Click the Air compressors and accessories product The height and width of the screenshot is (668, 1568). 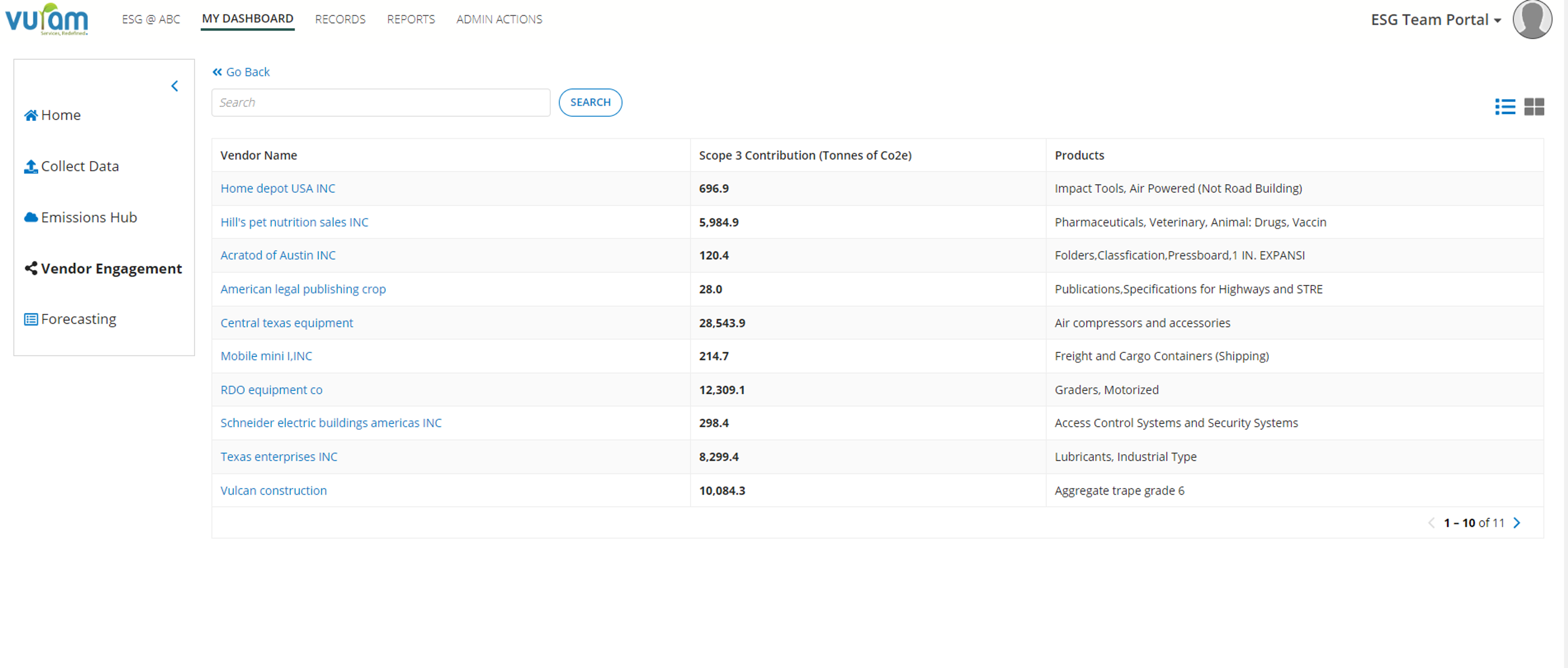[x=1142, y=323]
